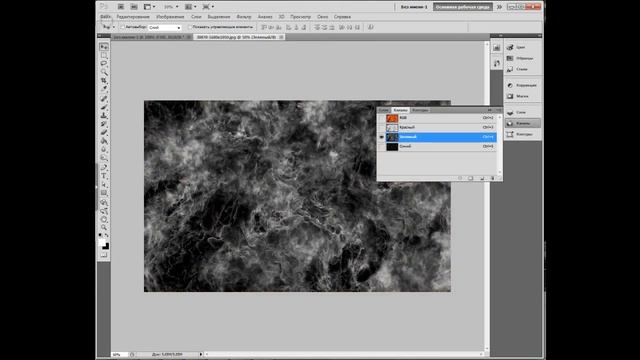The height and width of the screenshot is (360, 640).
Task: Select the History Brush tool
Action: (104, 124)
